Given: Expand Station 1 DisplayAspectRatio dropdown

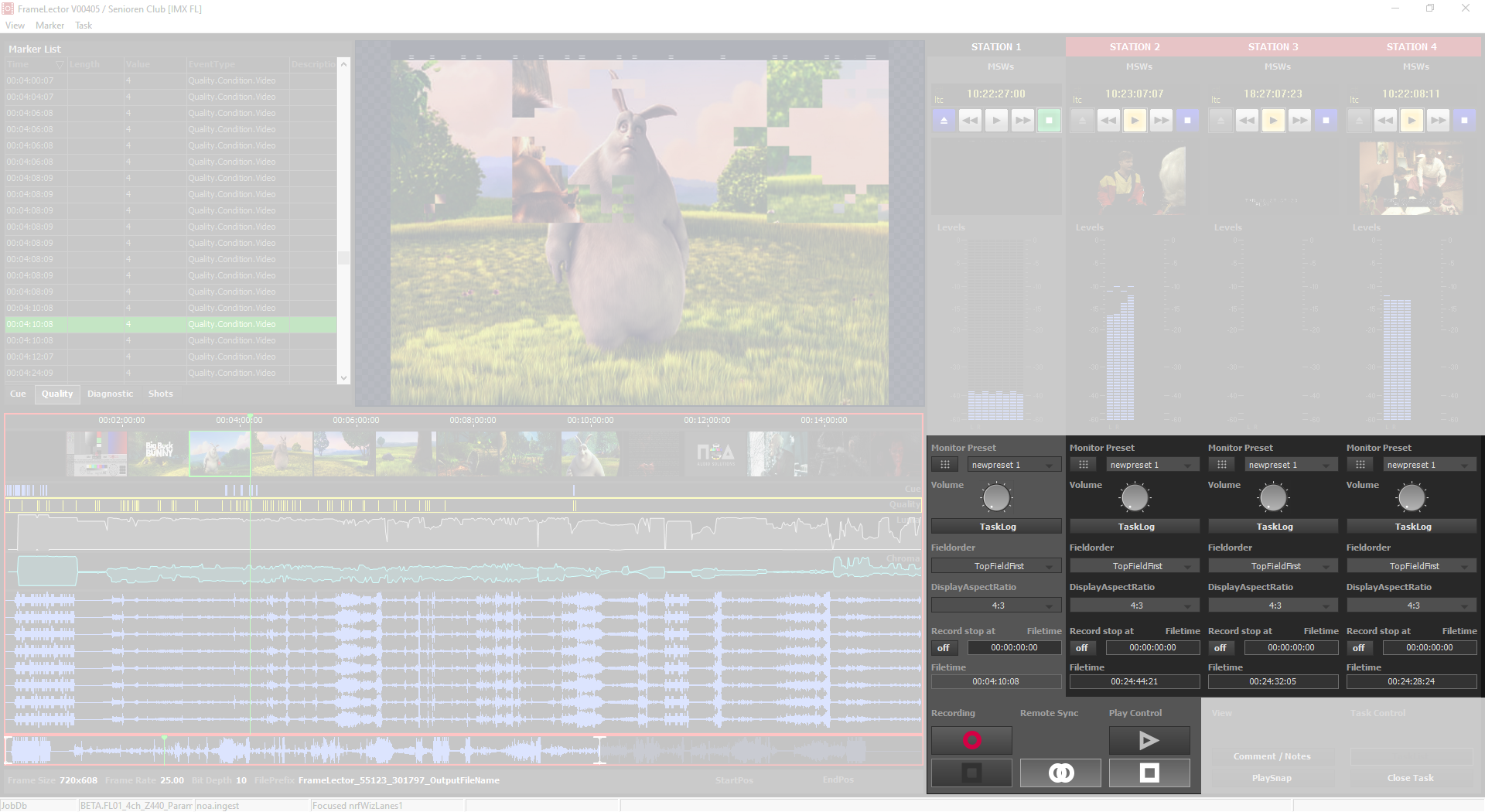Looking at the screenshot, I should (996, 606).
